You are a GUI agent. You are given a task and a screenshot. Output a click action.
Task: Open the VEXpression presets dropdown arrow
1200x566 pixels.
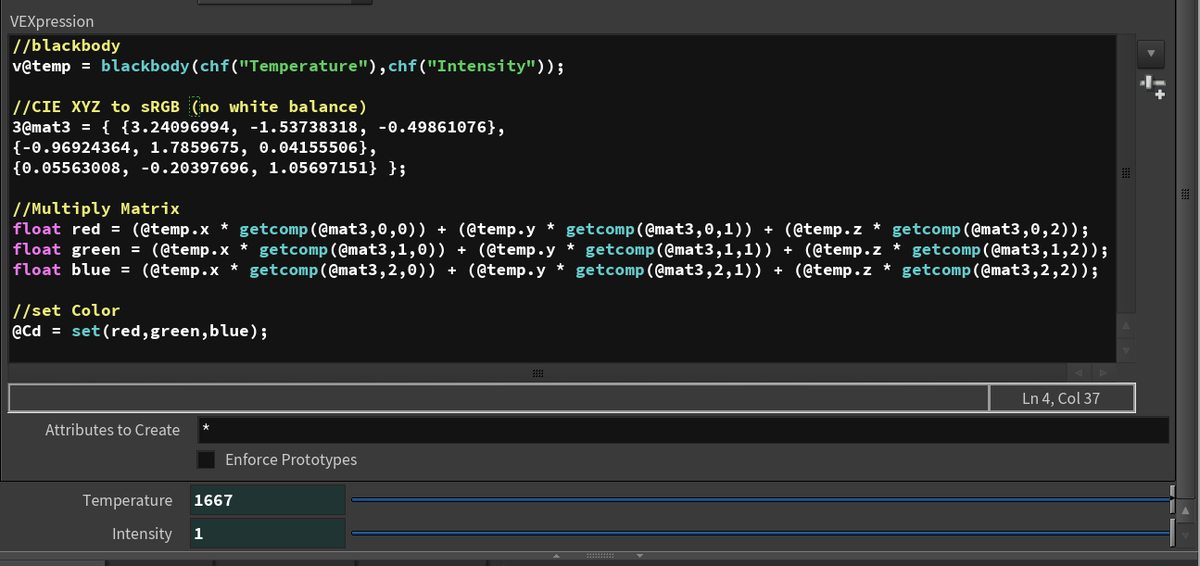pyautogui.click(x=1150, y=52)
